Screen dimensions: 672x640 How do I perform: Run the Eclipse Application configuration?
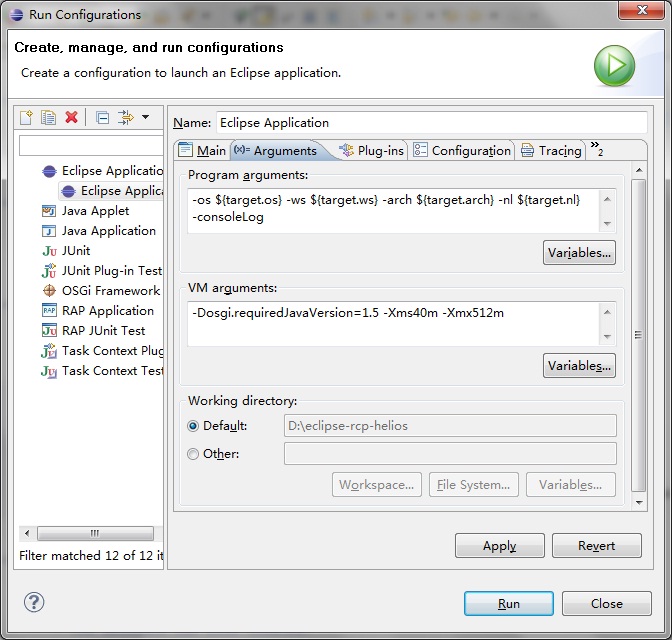(x=509, y=604)
